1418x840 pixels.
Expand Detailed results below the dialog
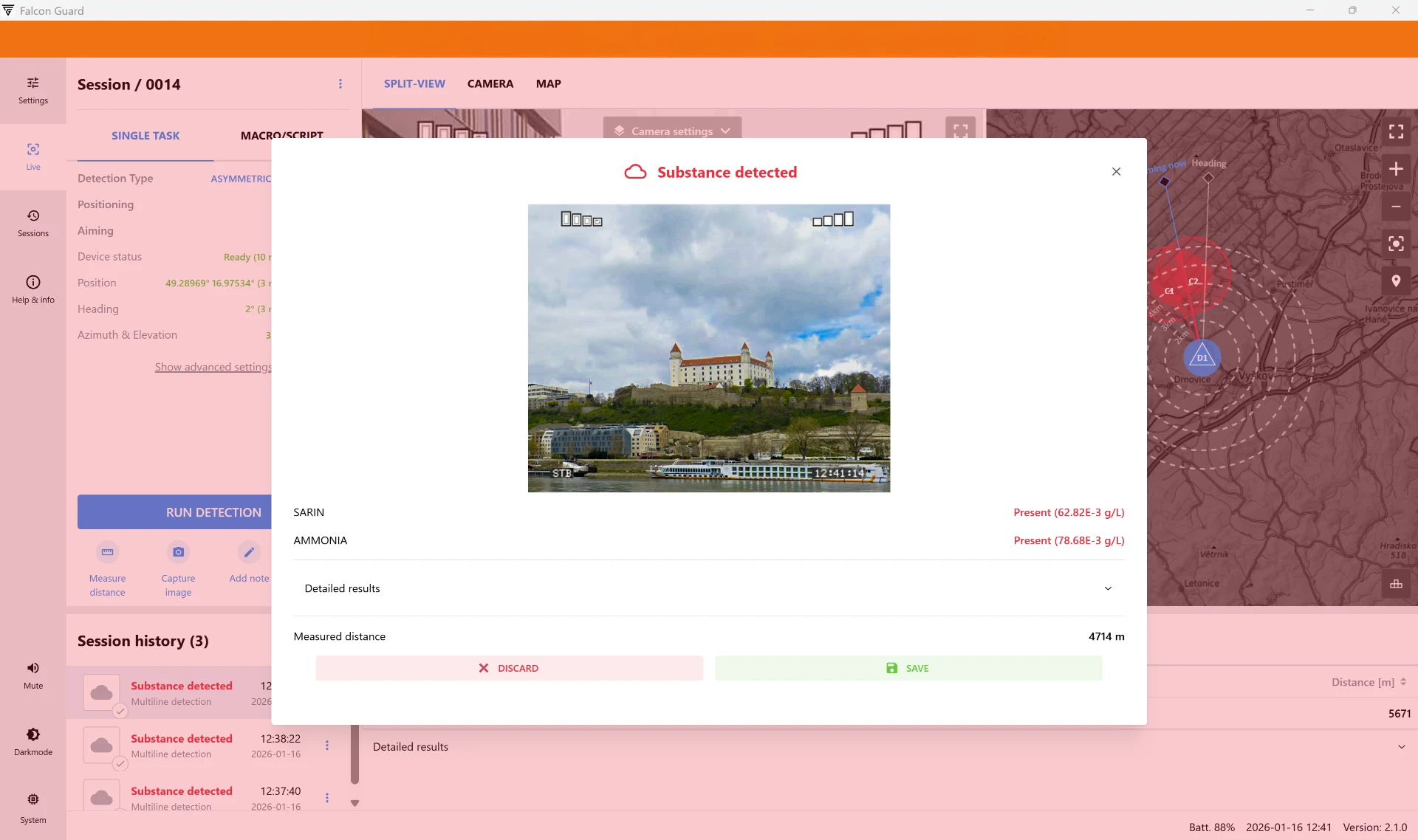tap(889, 747)
